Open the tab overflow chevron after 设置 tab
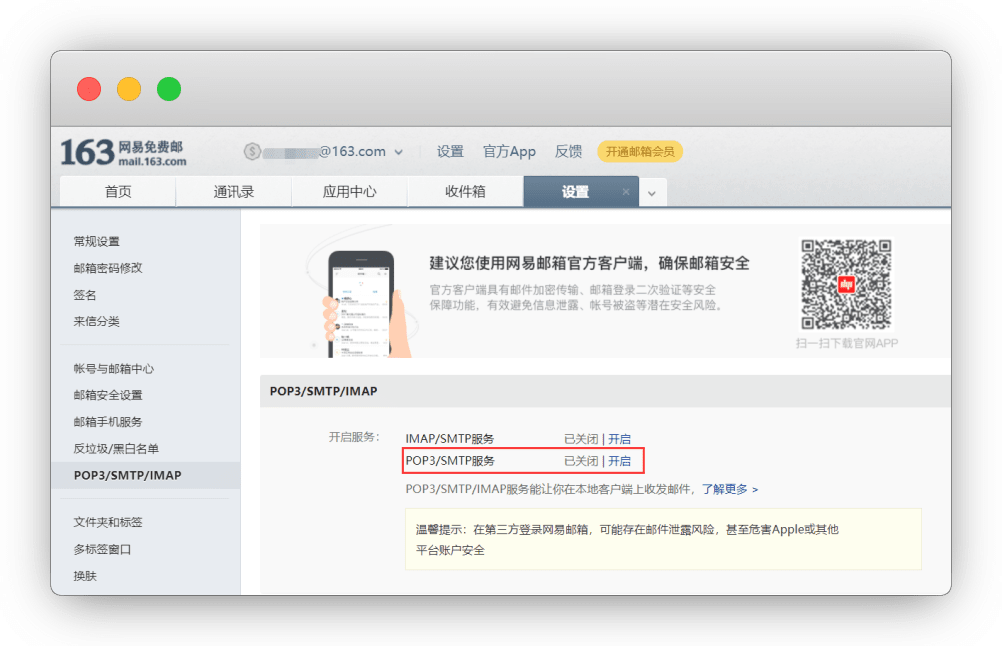 point(652,193)
